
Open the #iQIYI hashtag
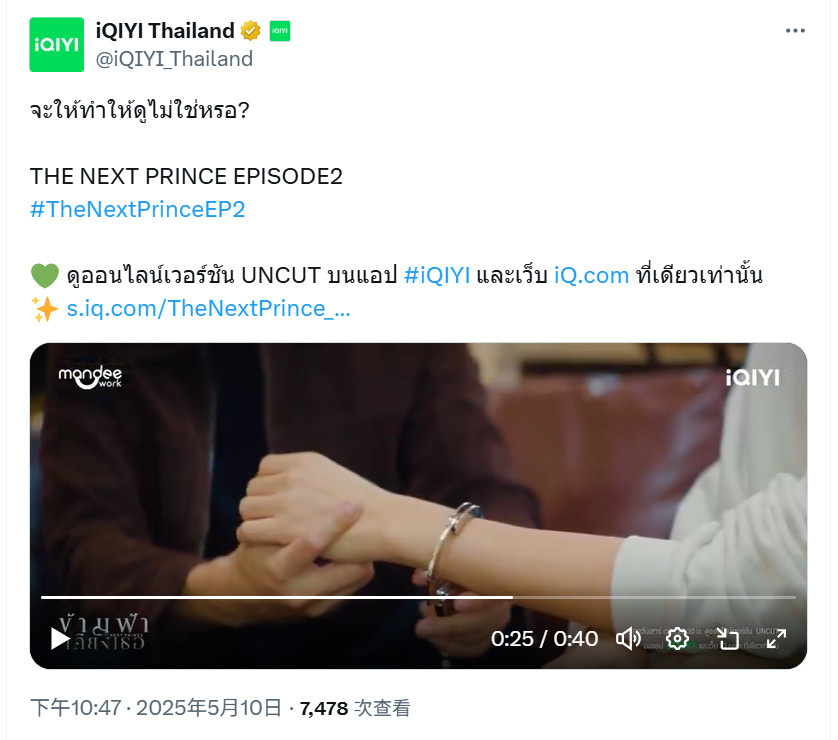coord(437,276)
